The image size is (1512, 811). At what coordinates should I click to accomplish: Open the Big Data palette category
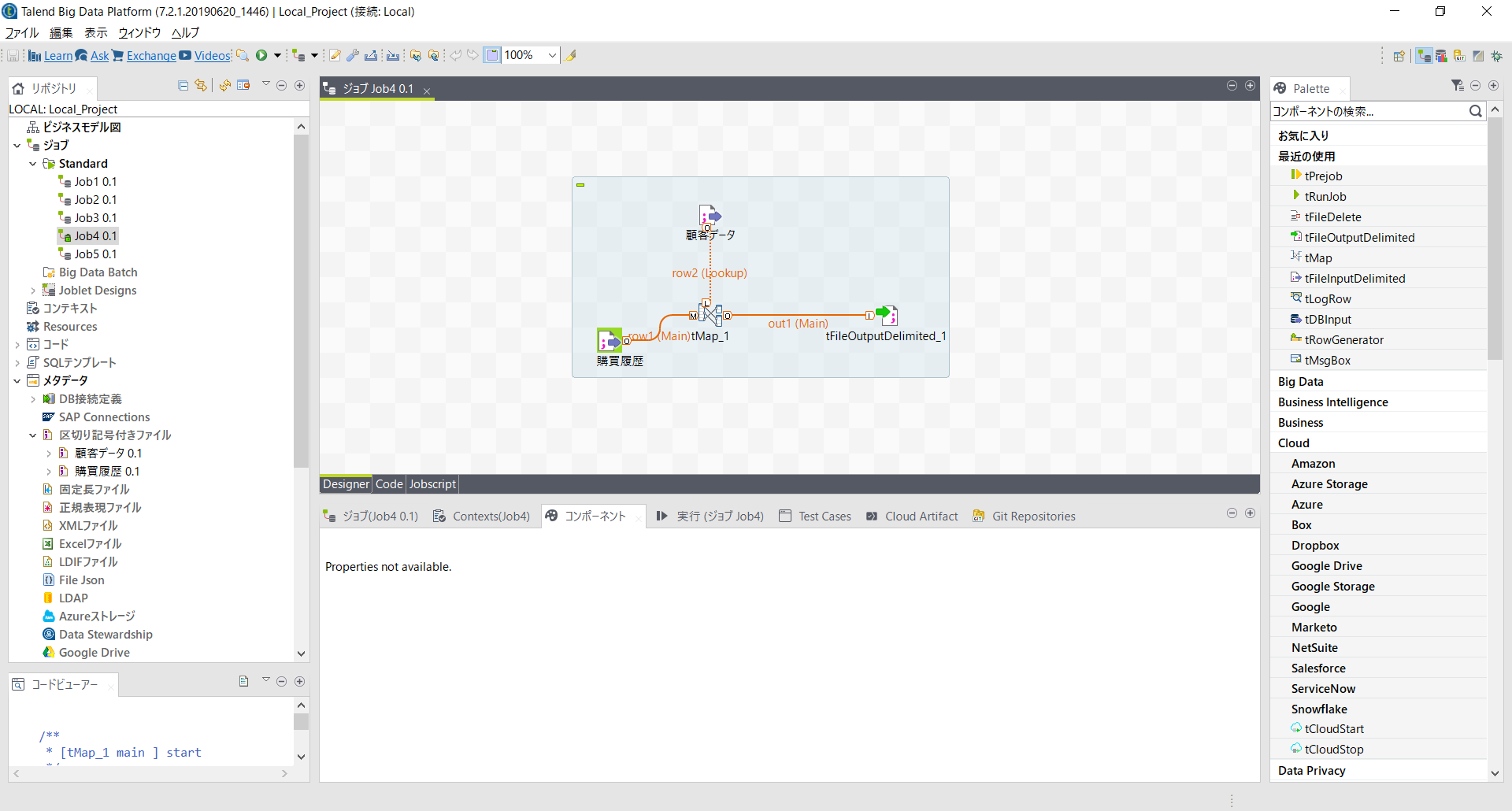click(1300, 382)
